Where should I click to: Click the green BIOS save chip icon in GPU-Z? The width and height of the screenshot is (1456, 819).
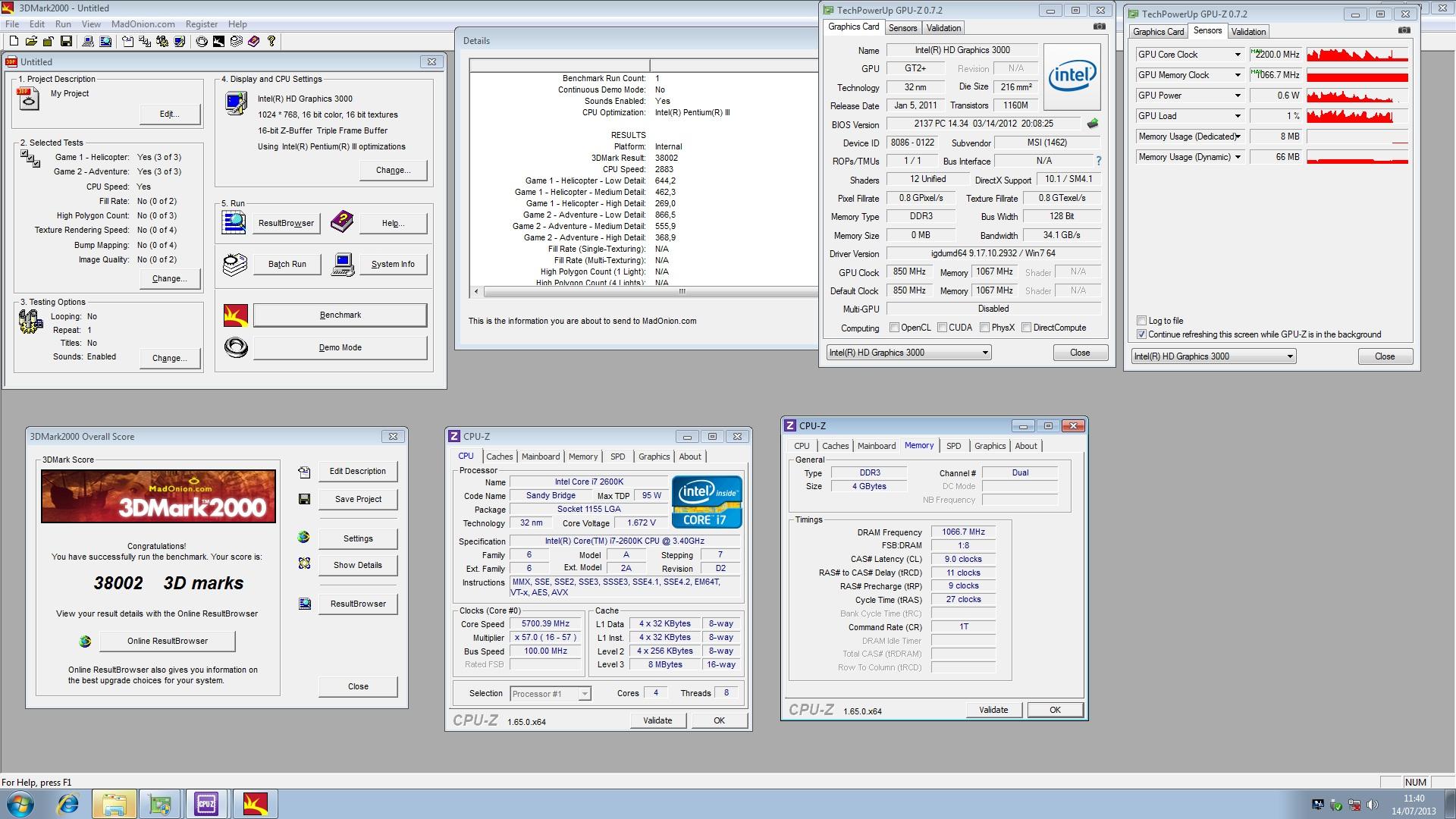tap(1092, 124)
